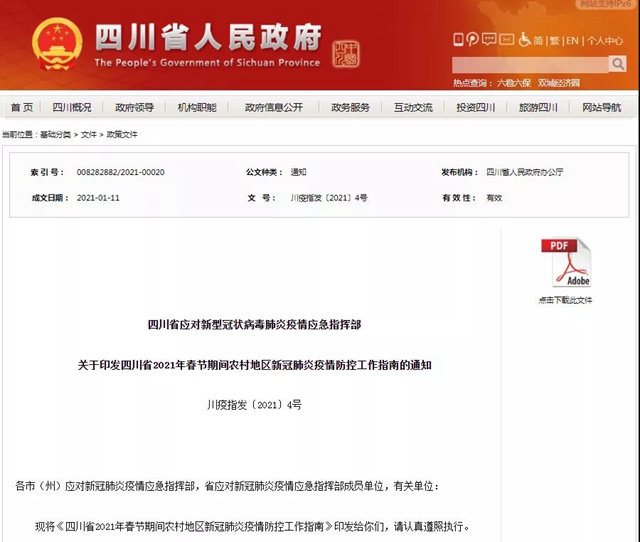Viewport: 640px width, 542px height.
Task: Open 政府领导 nav item
Action: click(x=134, y=108)
